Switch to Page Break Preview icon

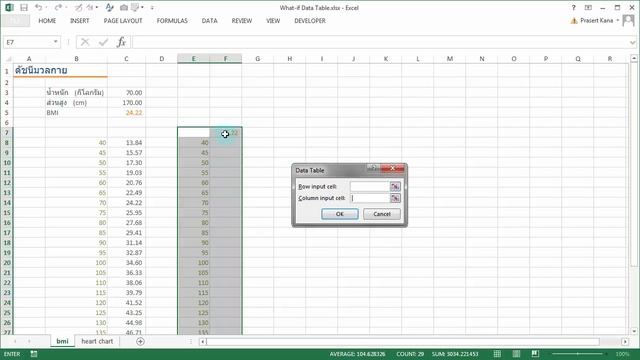point(535,354)
